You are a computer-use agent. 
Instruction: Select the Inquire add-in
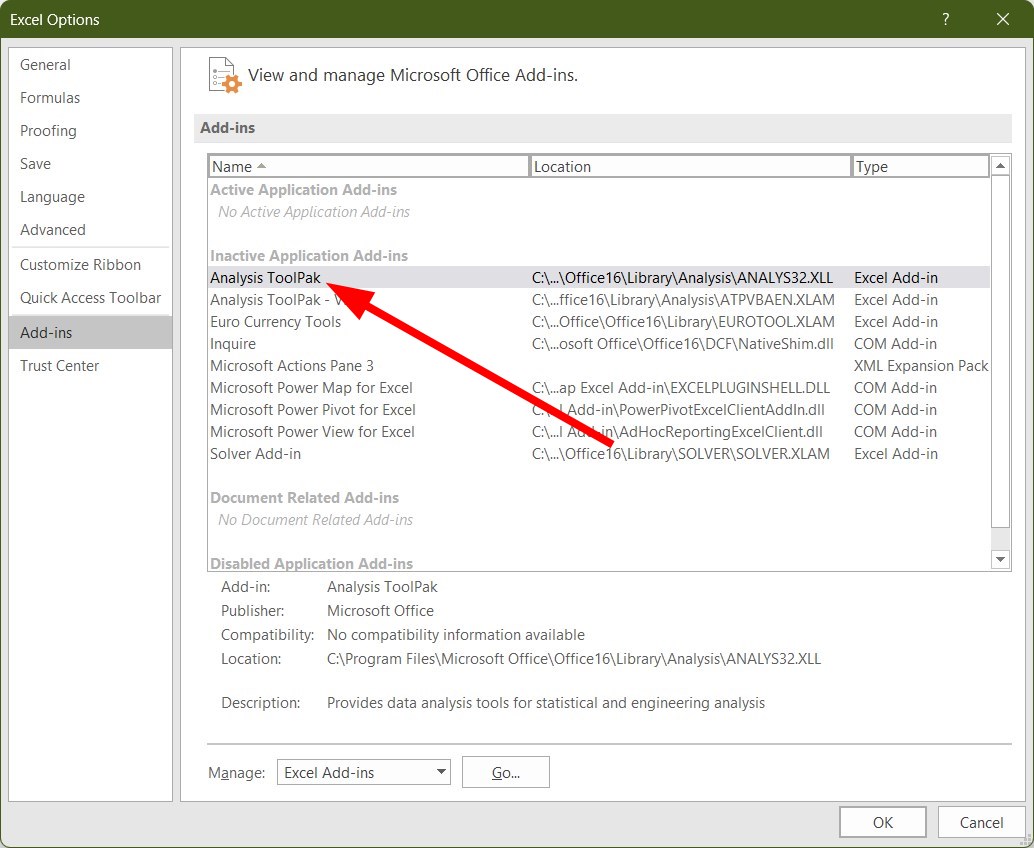coord(599,344)
